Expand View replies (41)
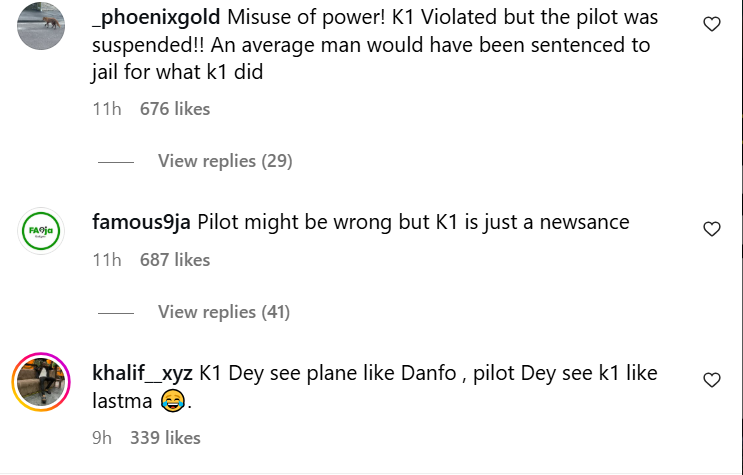The width and height of the screenshot is (743, 475). [224, 313]
